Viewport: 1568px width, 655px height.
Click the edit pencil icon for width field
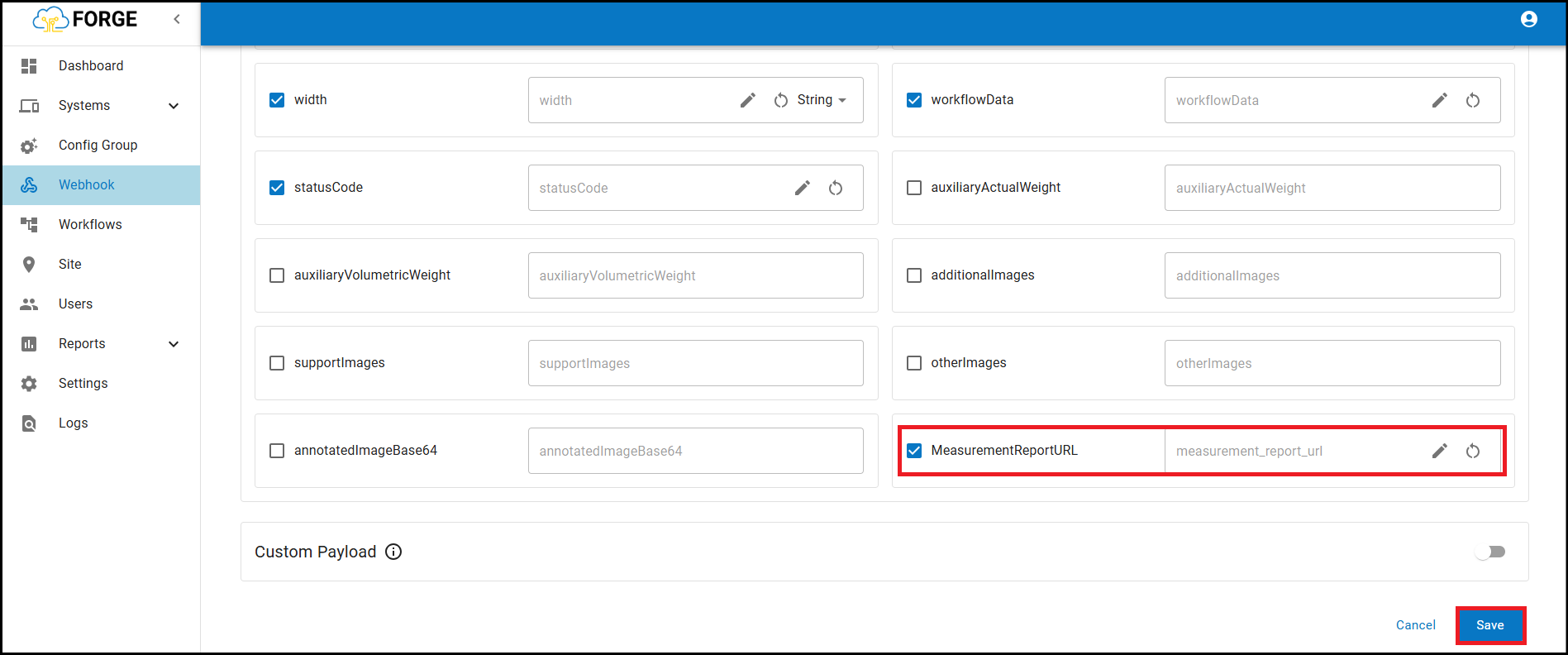click(748, 100)
